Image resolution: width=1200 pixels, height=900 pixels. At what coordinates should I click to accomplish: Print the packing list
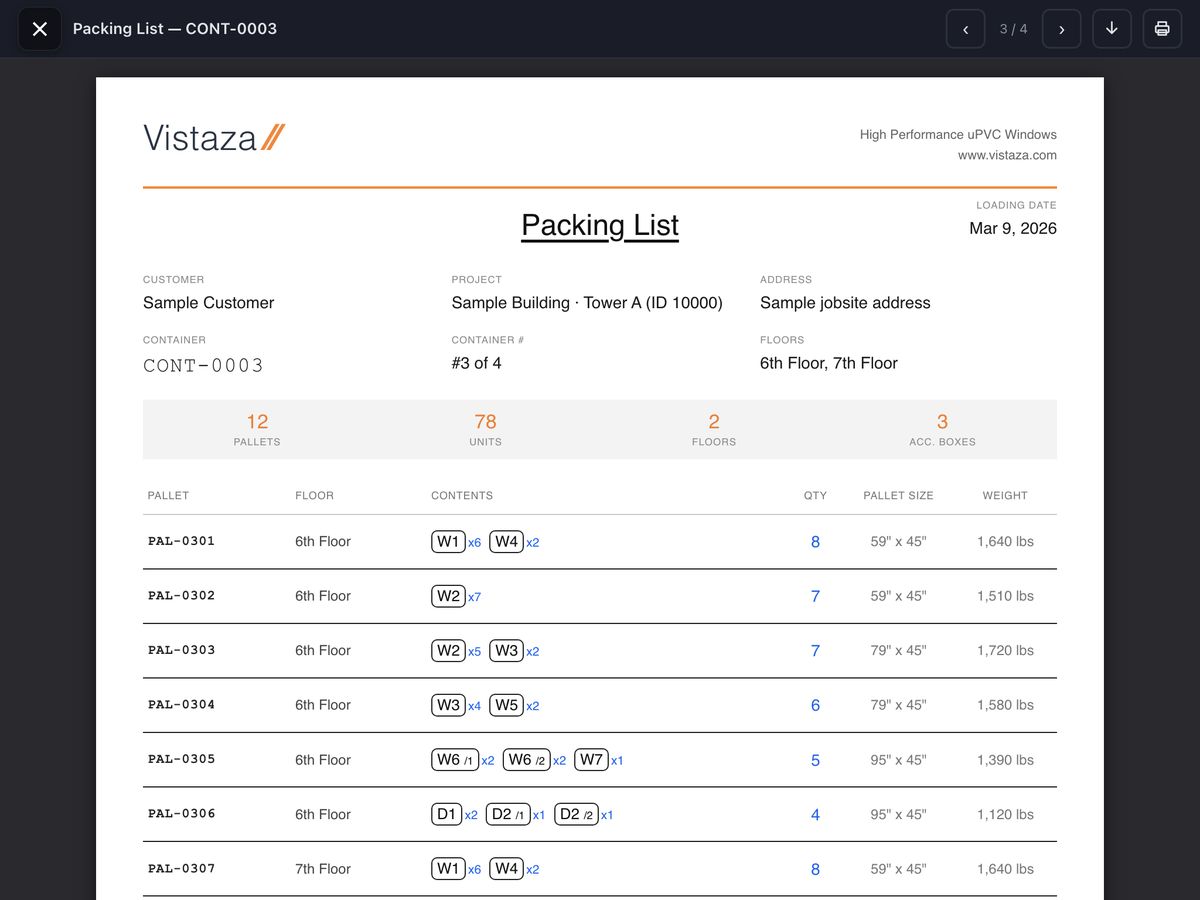[x=1162, y=29]
